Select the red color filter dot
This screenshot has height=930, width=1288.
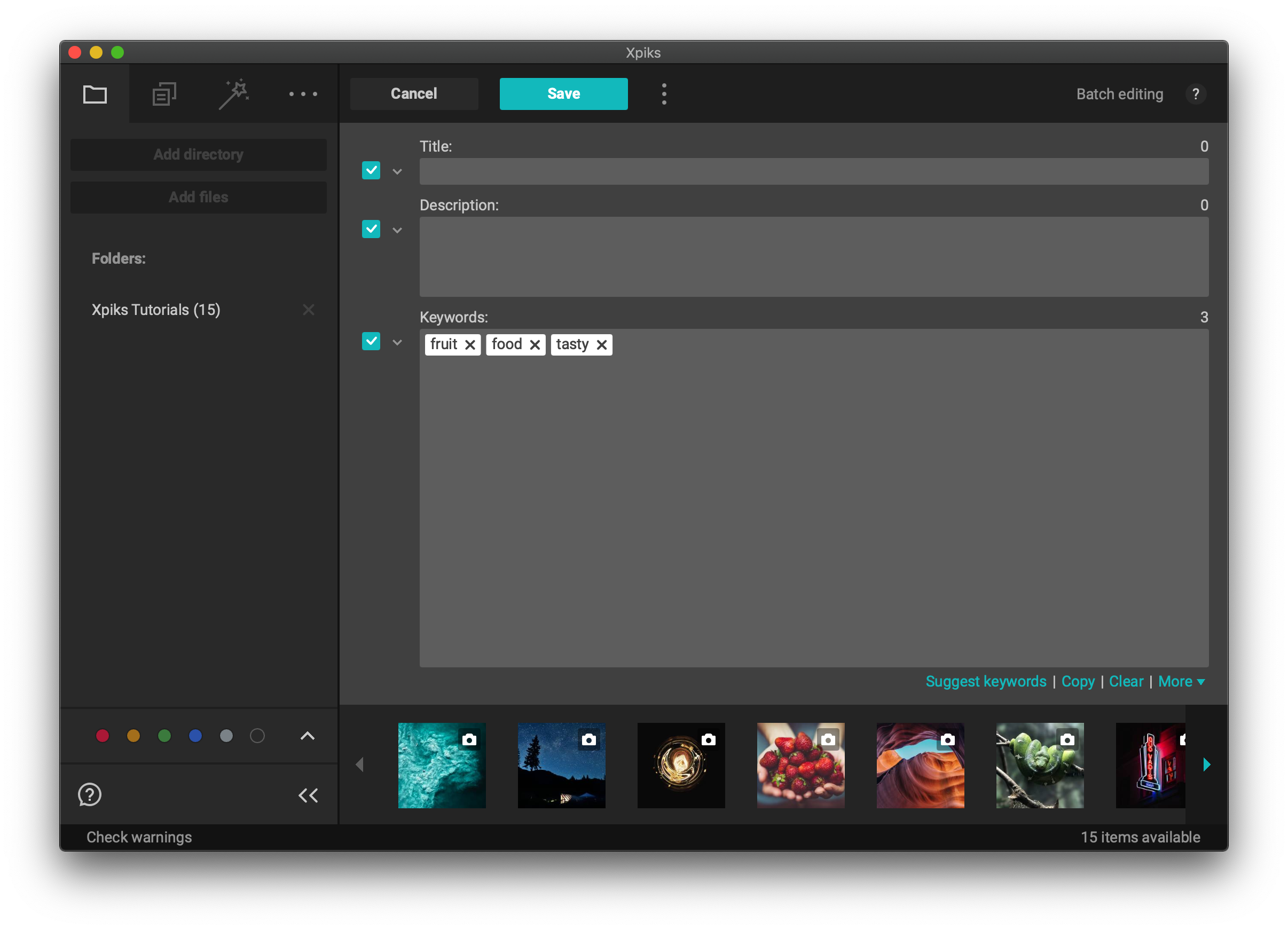(103, 735)
